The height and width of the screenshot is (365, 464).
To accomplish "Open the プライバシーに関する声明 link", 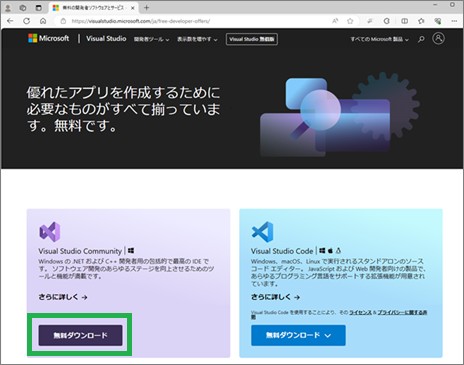I will click(402, 313).
